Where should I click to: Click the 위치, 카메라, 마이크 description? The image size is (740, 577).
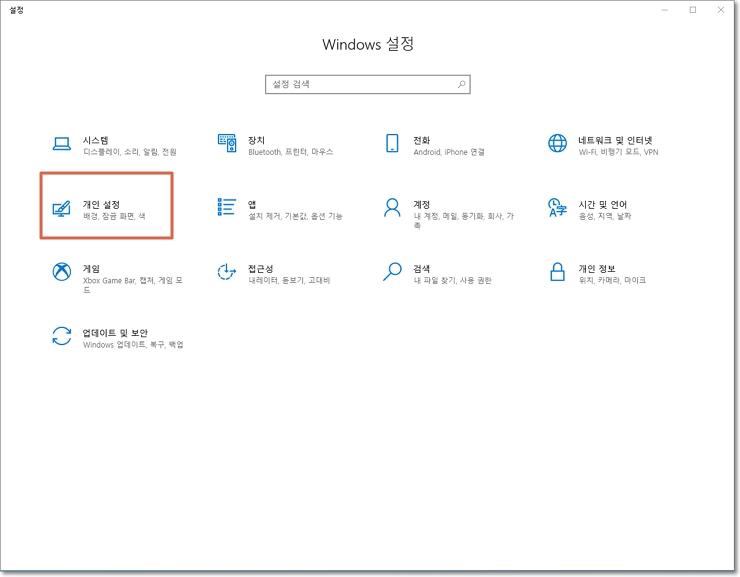coord(612,280)
